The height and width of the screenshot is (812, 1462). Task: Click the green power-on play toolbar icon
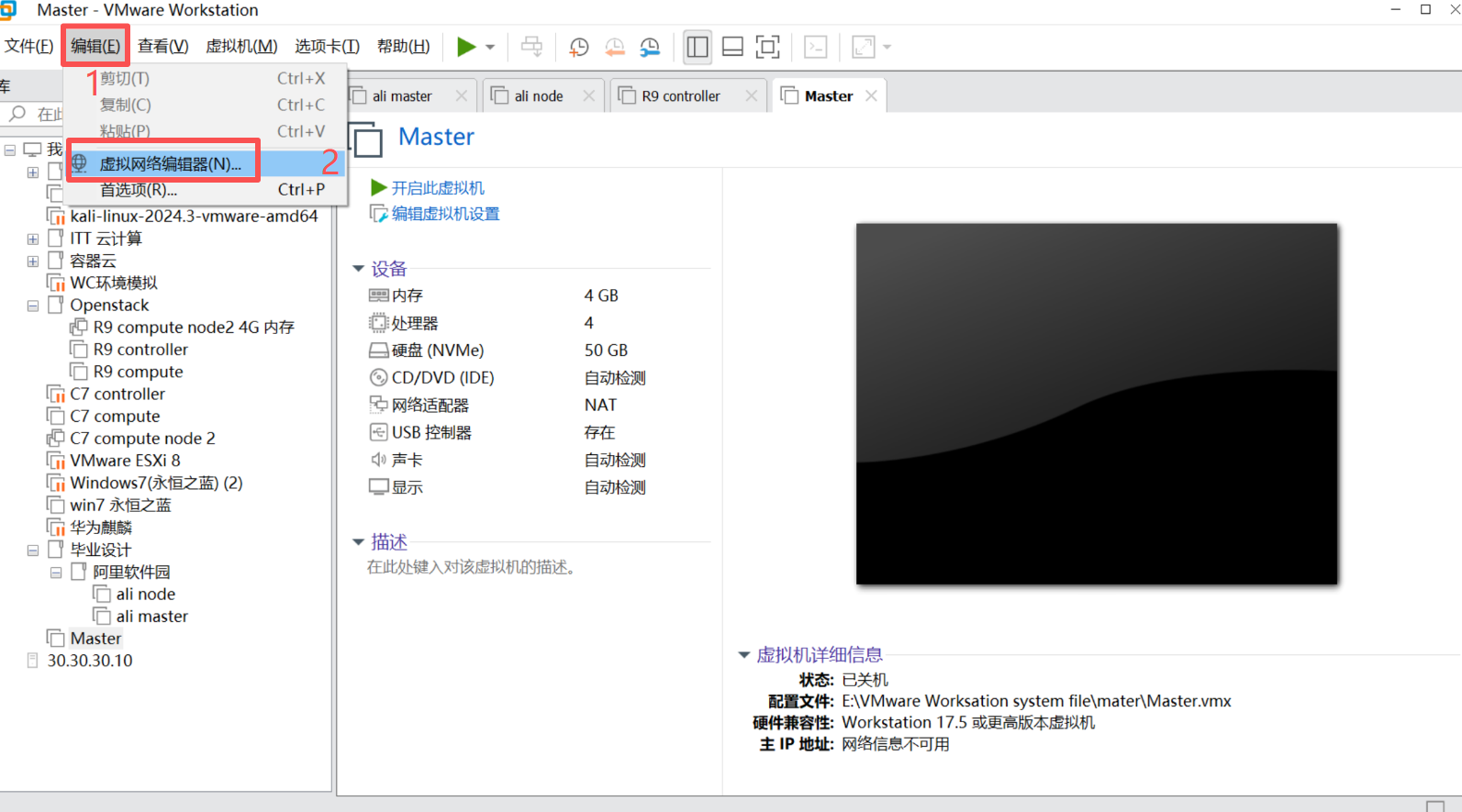(466, 47)
